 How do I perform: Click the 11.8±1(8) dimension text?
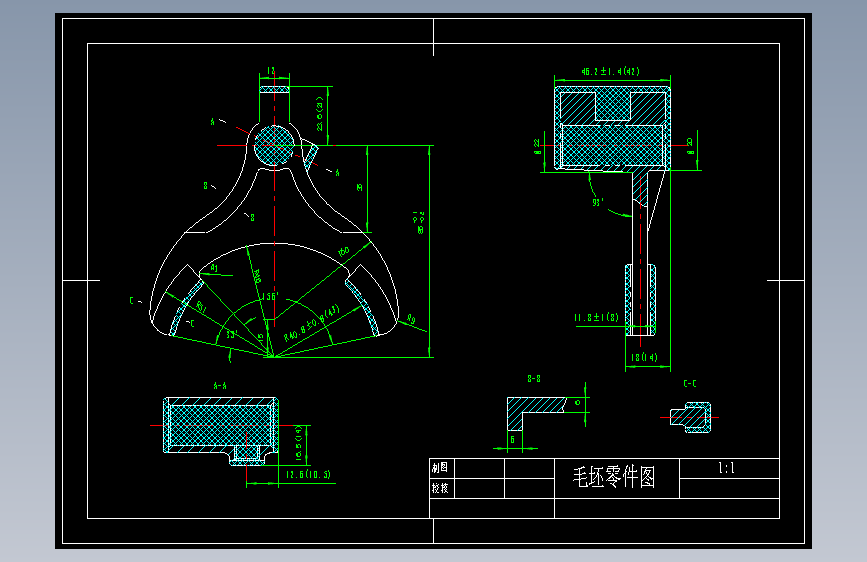[x=596, y=318]
